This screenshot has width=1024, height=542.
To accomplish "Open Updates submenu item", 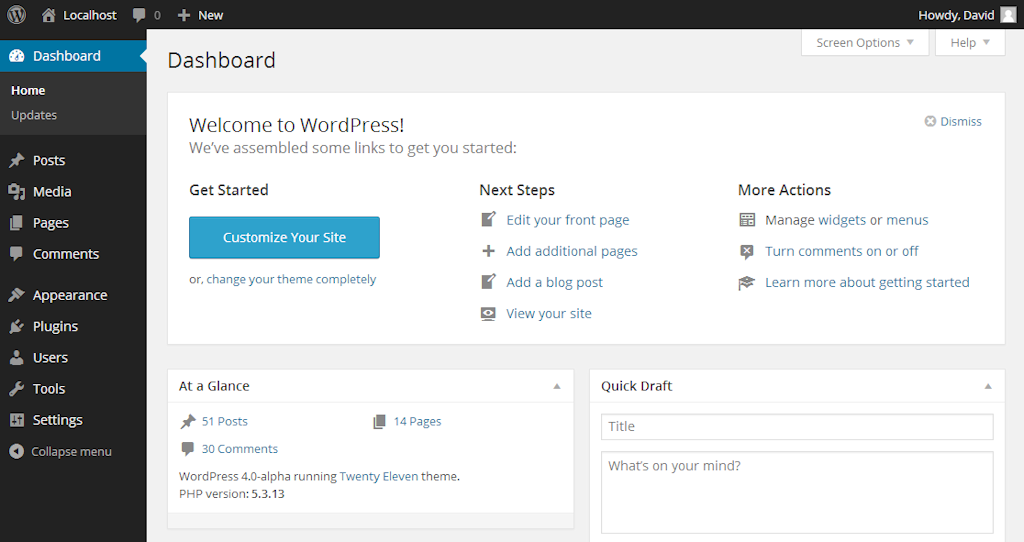I will pyautogui.click(x=34, y=115).
